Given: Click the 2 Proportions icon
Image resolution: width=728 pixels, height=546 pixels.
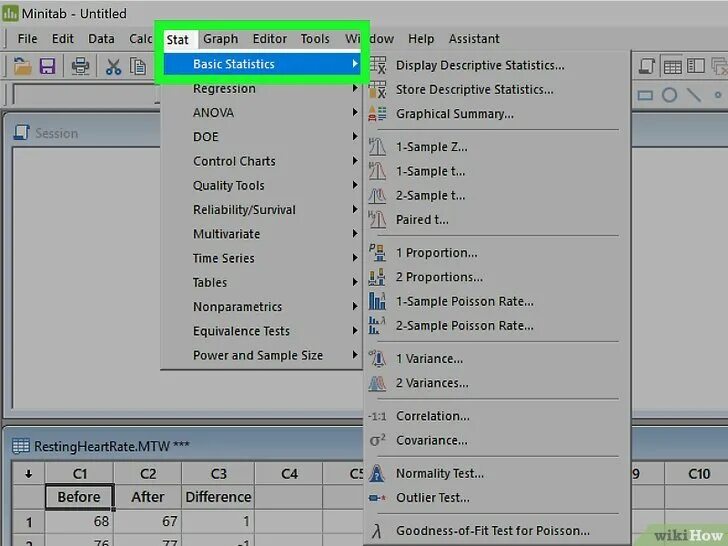Looking at the screenshot, I should click(x=377, y=277).
